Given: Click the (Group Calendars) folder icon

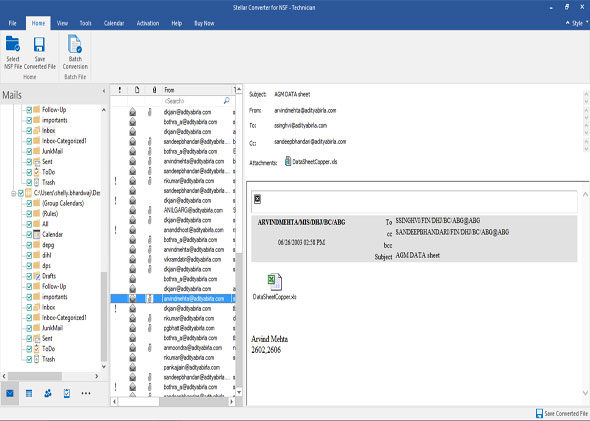Looking at the screenshot, I should [36, 203].
